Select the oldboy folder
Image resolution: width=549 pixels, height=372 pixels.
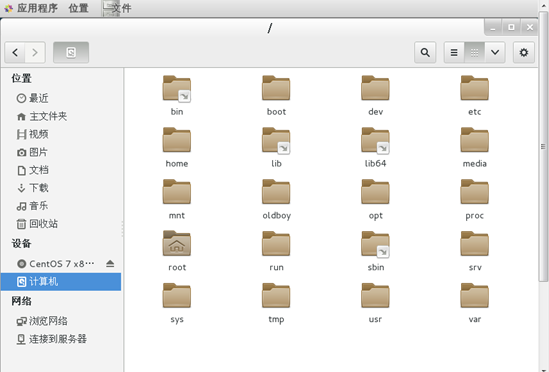(276, 192)
